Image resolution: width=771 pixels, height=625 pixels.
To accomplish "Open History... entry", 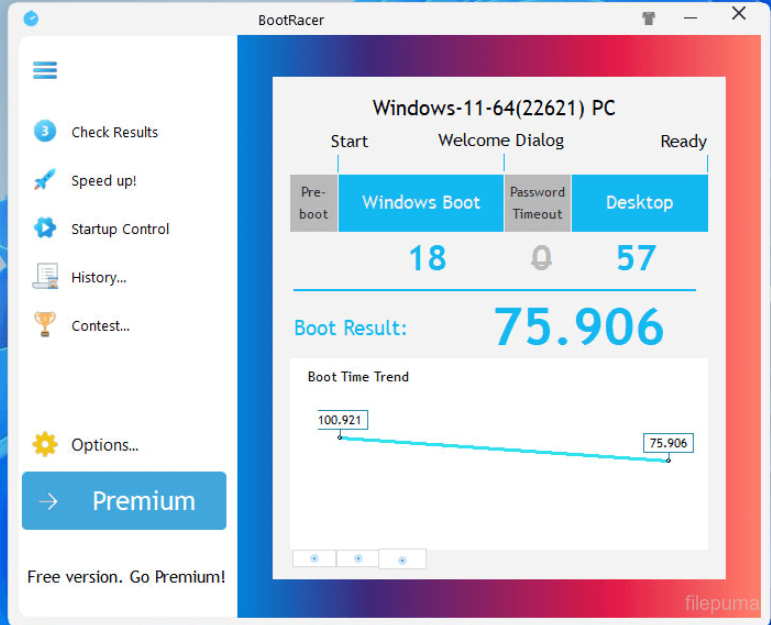I will (99, 278).
